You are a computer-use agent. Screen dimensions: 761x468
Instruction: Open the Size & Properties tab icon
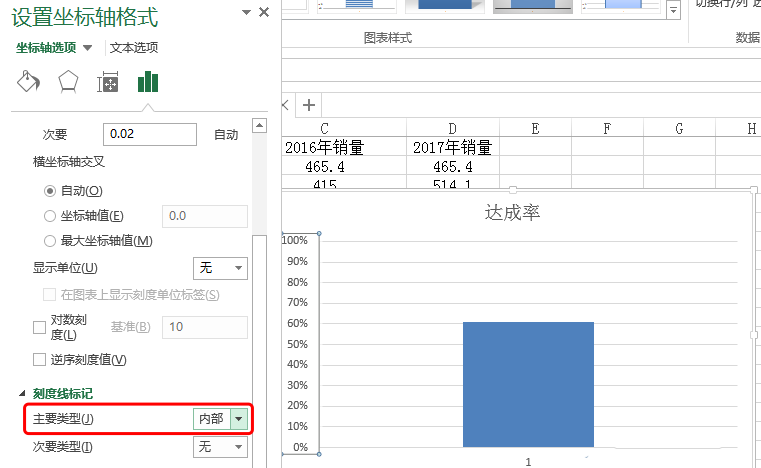107,82
